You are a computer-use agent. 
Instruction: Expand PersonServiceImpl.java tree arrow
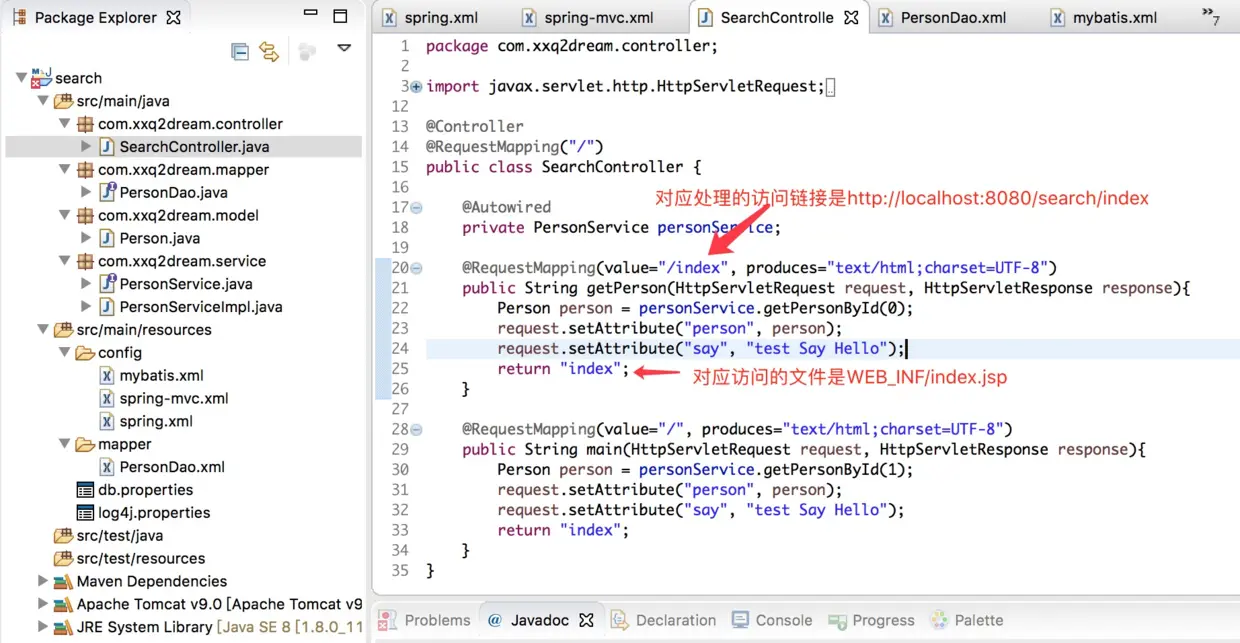click(x=86, y=307)
